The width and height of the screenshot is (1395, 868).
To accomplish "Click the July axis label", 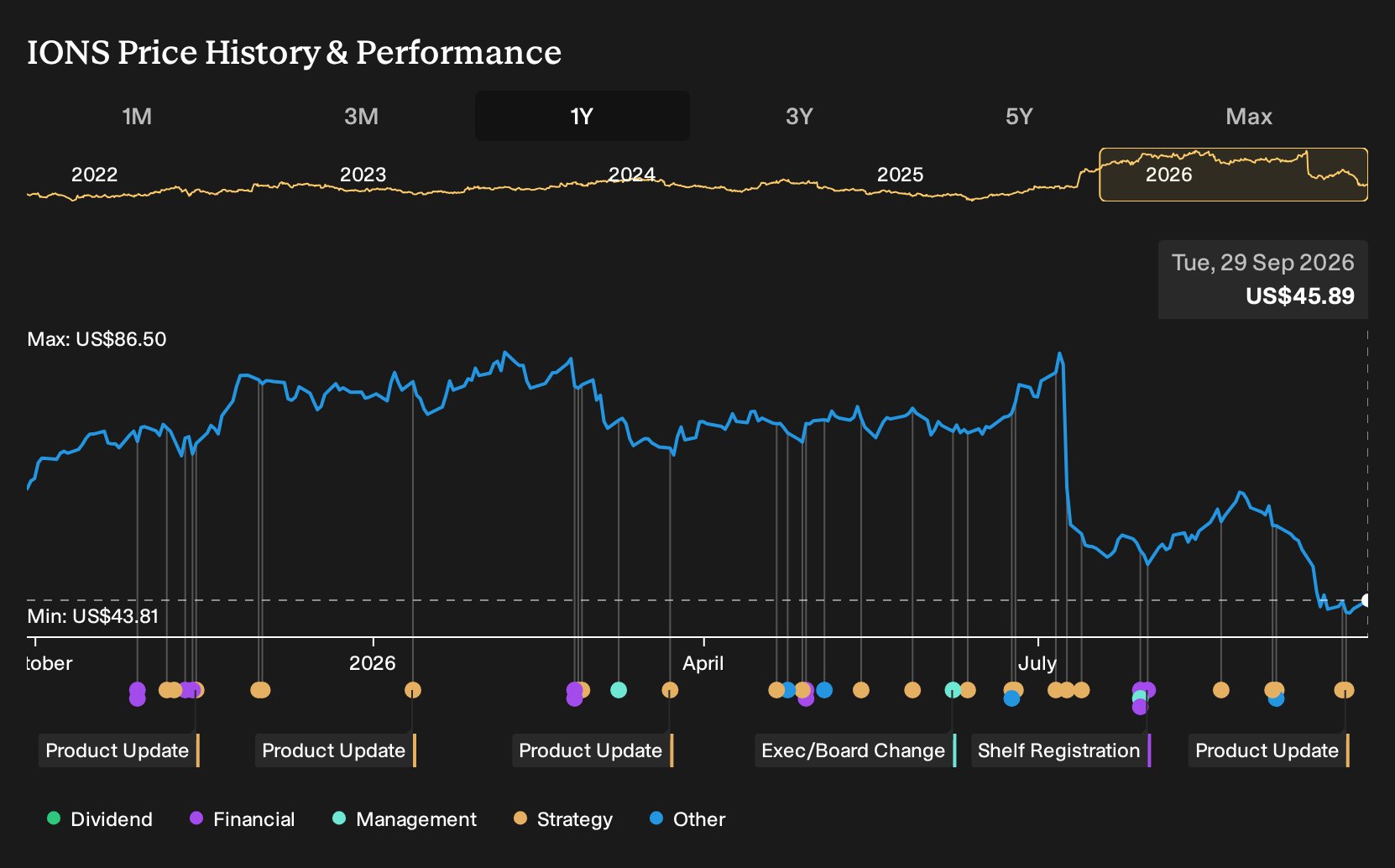I will 1037,663.
